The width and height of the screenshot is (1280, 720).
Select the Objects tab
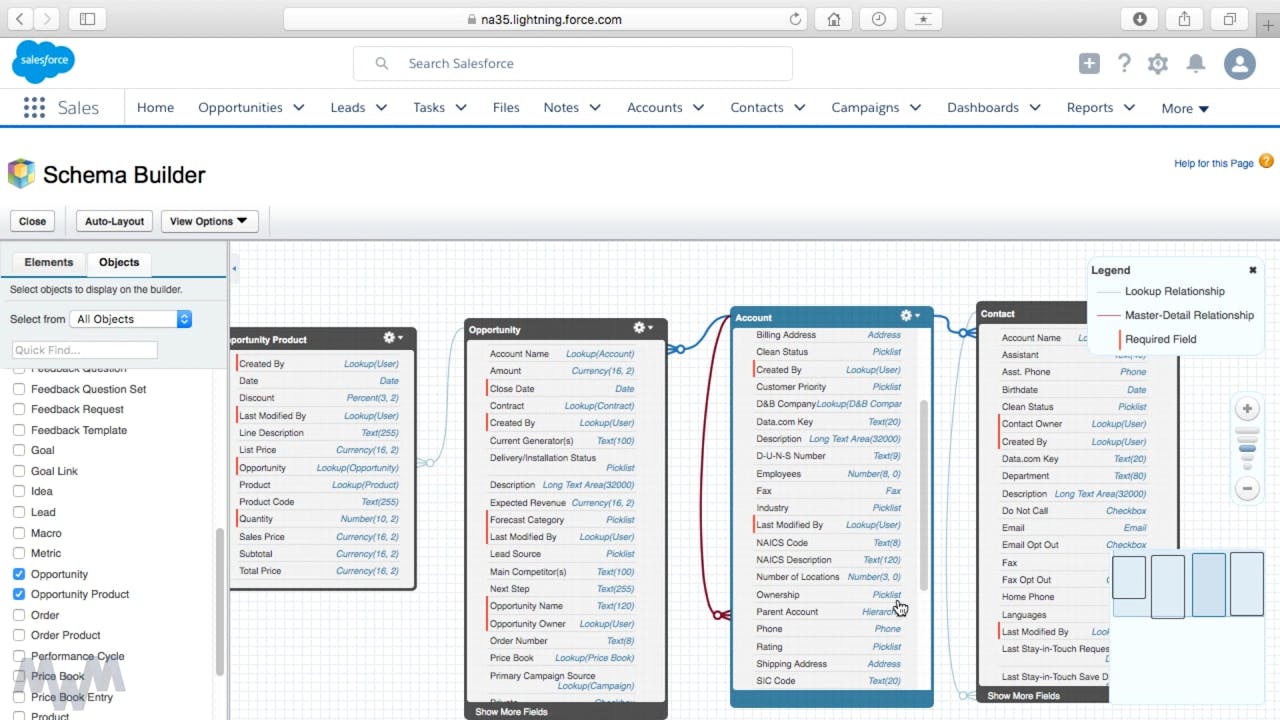(x=119, y=262)
